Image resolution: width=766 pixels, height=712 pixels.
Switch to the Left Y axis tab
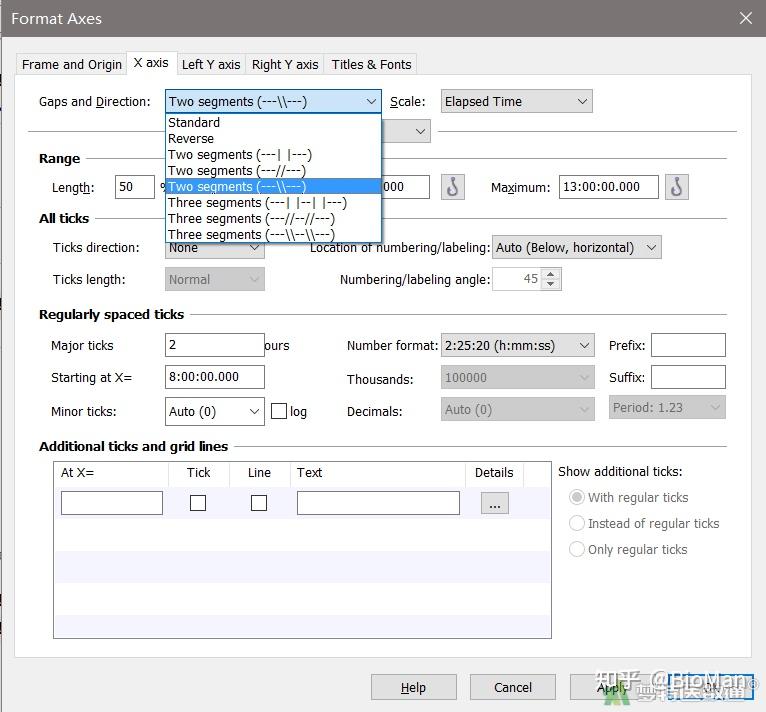click(211, 64)
